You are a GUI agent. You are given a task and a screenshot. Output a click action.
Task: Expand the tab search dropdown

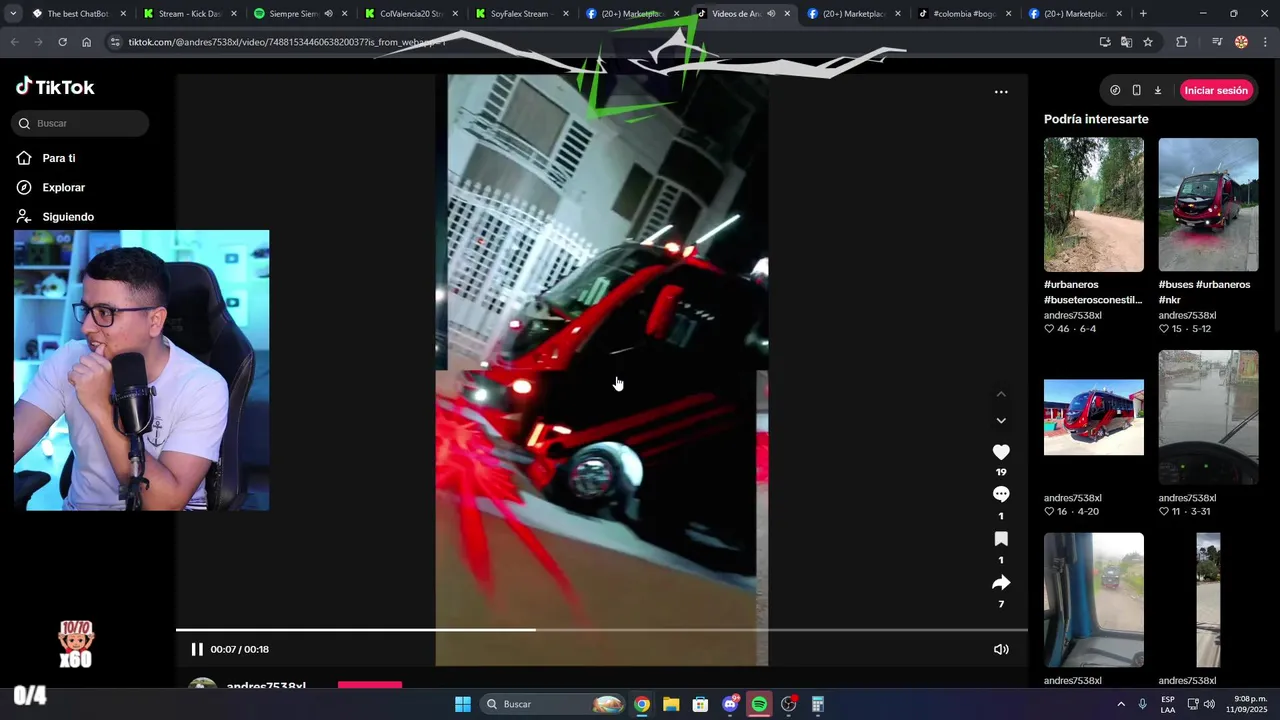13,14
